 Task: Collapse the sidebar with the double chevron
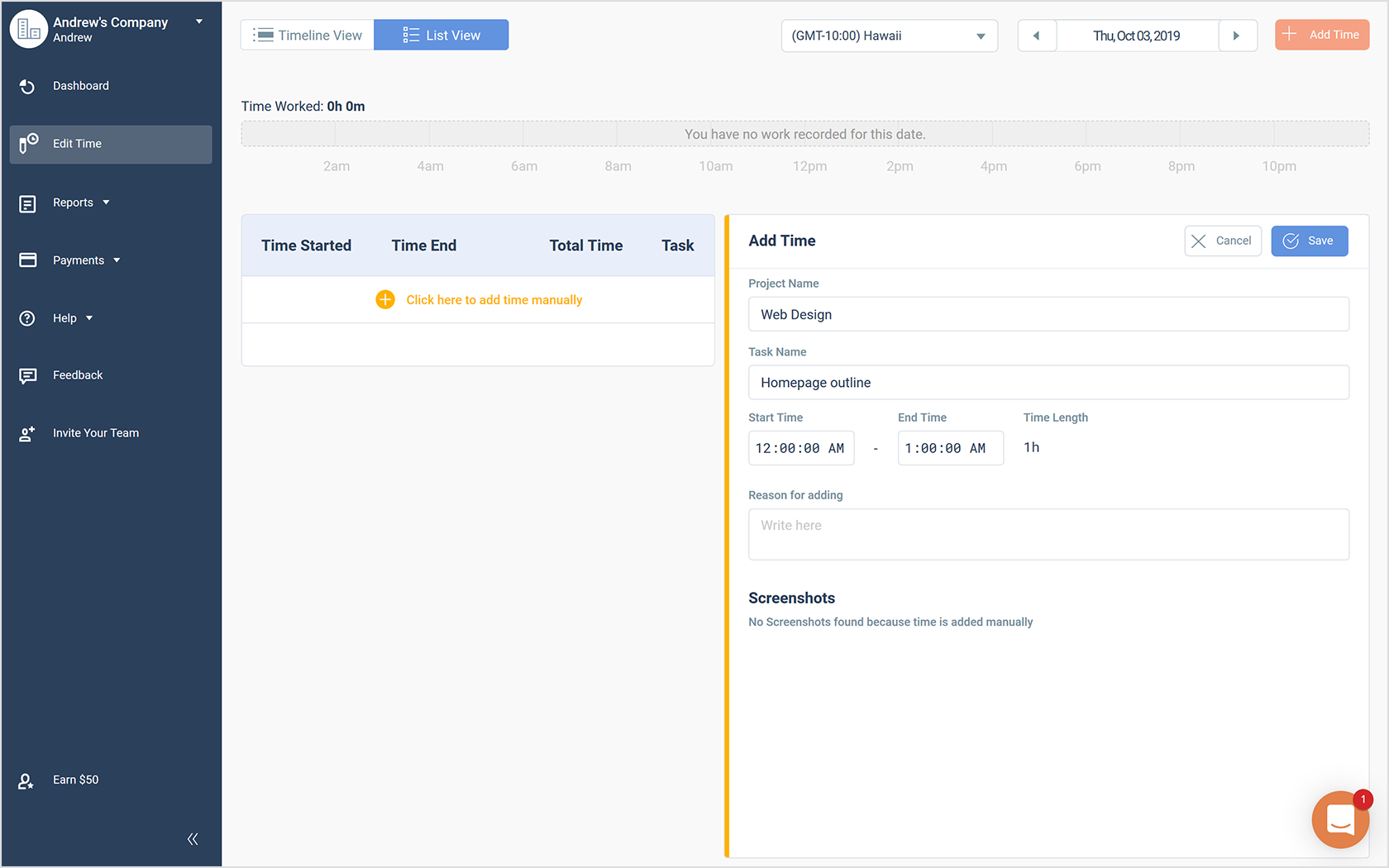(192, 838)
